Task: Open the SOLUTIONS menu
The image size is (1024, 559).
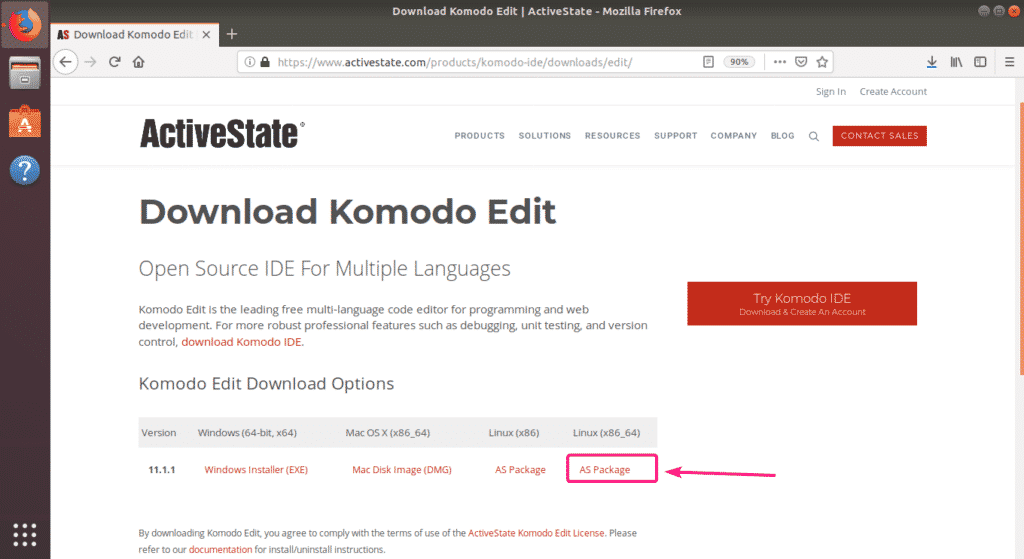Action: click(x=545, y=136)
